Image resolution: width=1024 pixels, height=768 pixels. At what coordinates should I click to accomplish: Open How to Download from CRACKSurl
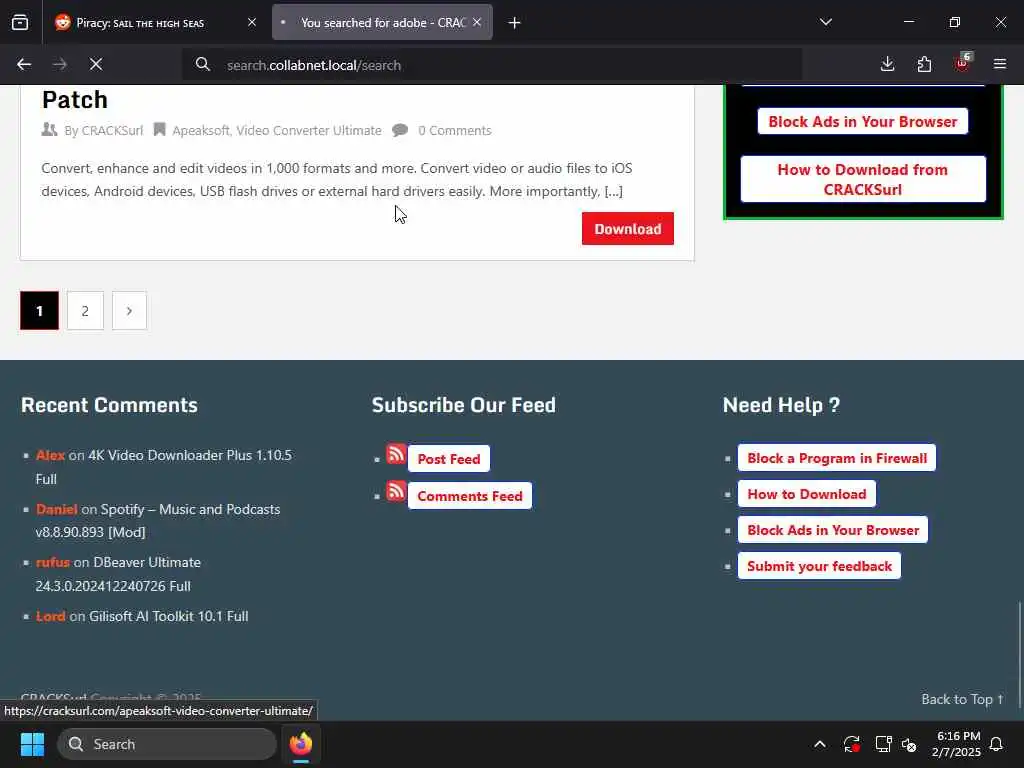tap(863, 179)
